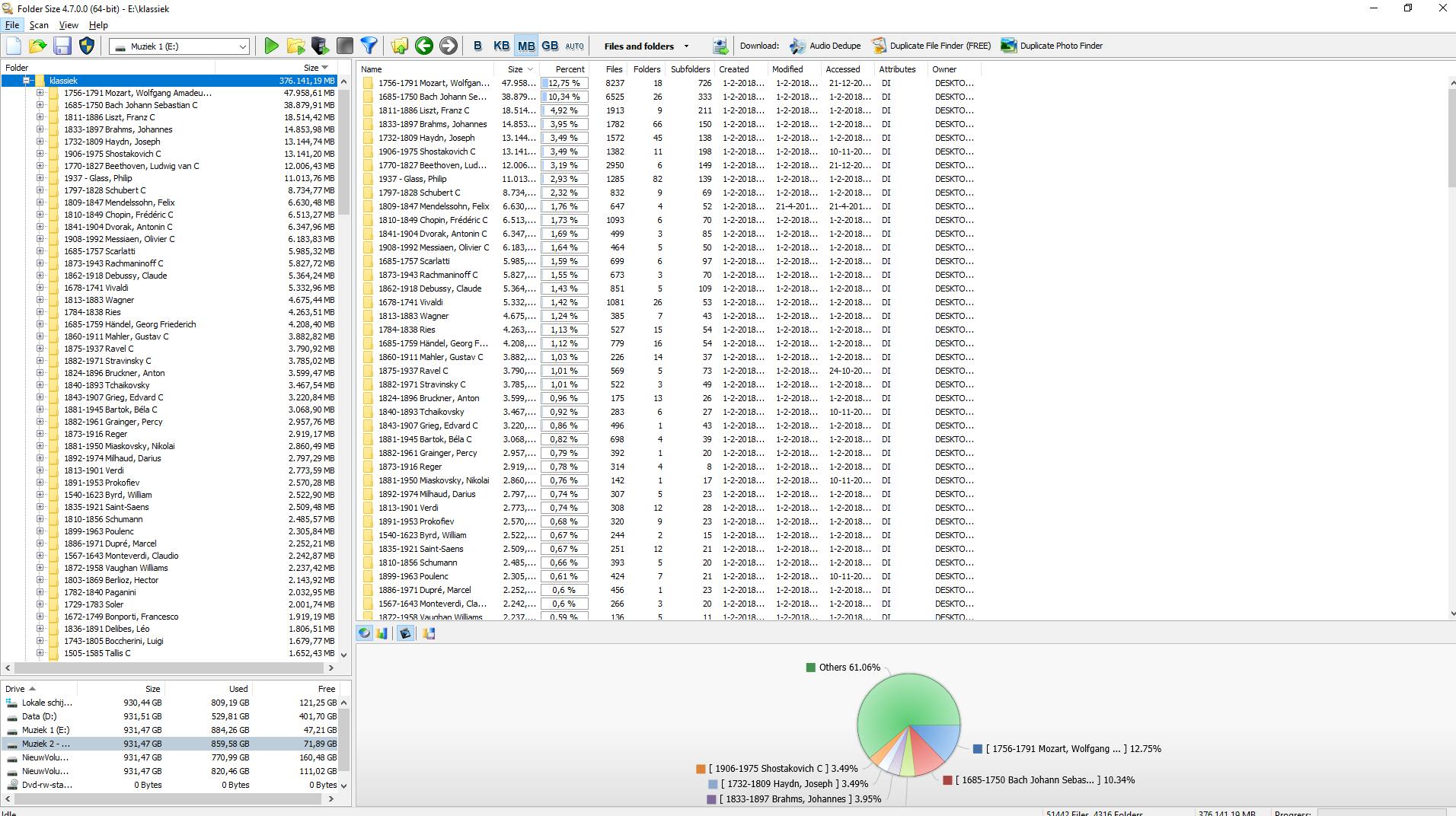Open the View menu
Image resolution: width=1456 pixels, height=816 pixels.
(69, 25)
